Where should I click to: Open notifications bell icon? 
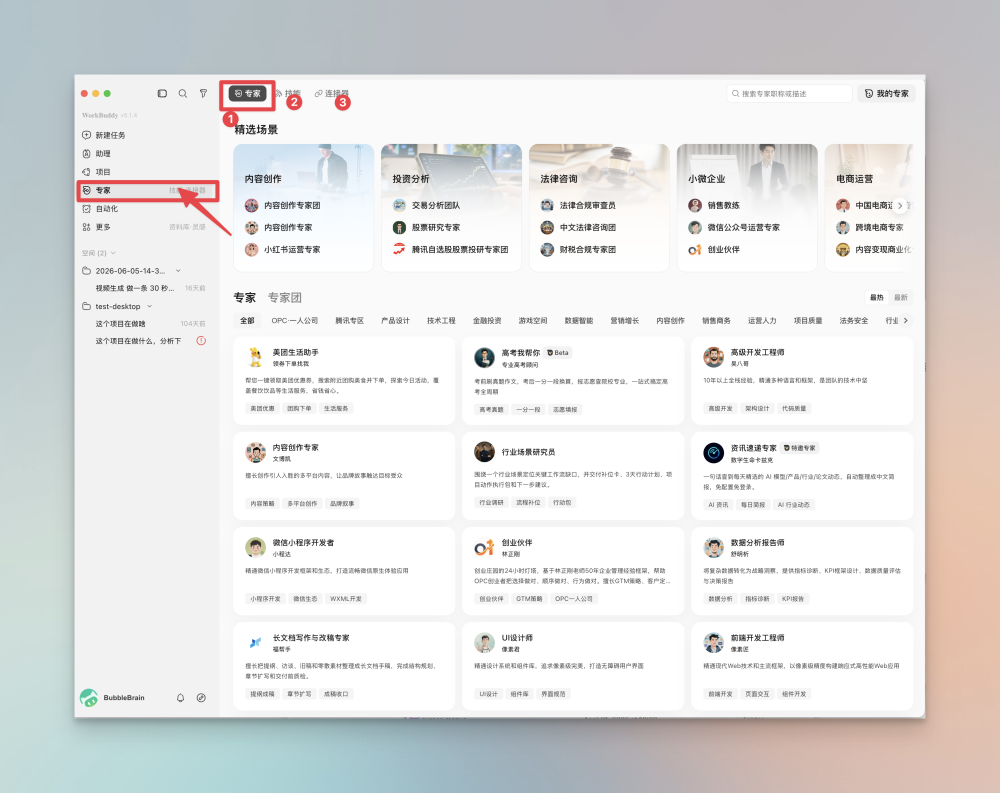[x=180, y=698]
